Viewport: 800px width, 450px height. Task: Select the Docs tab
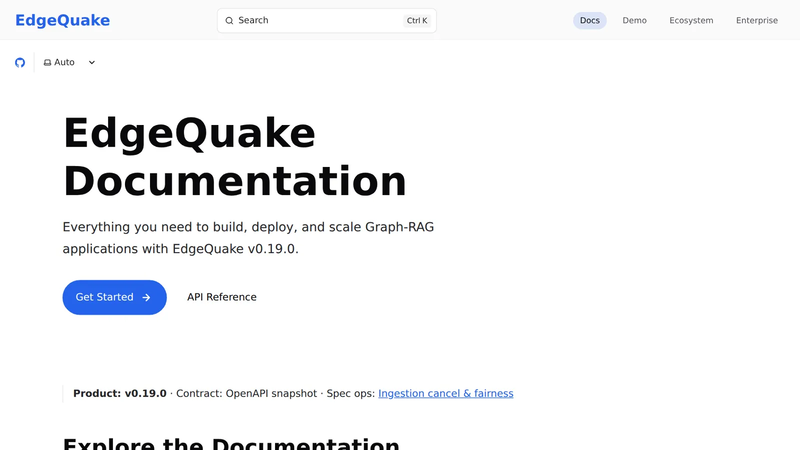[589, 20]
